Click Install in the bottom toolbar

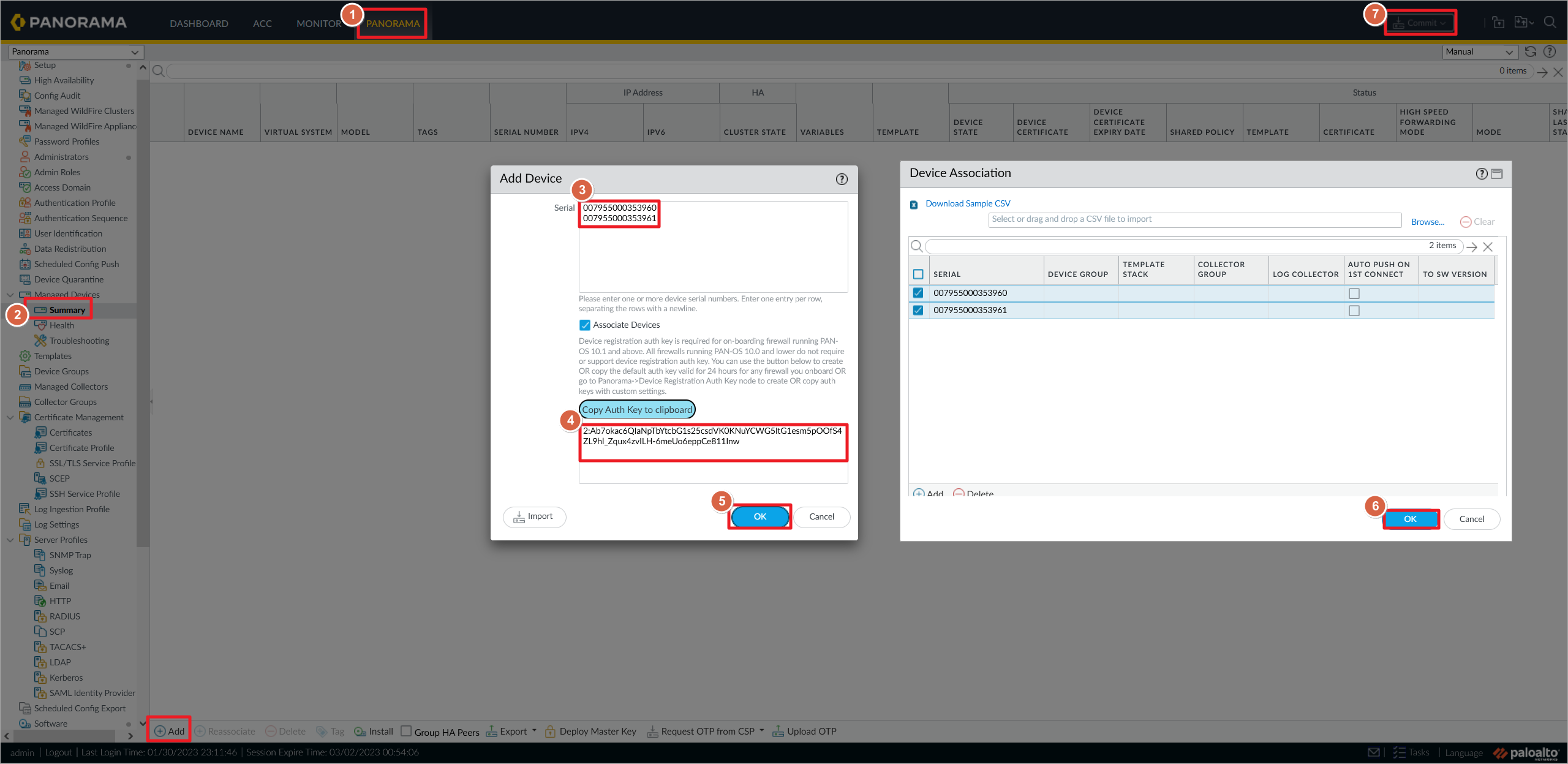[x=374, y=732]
